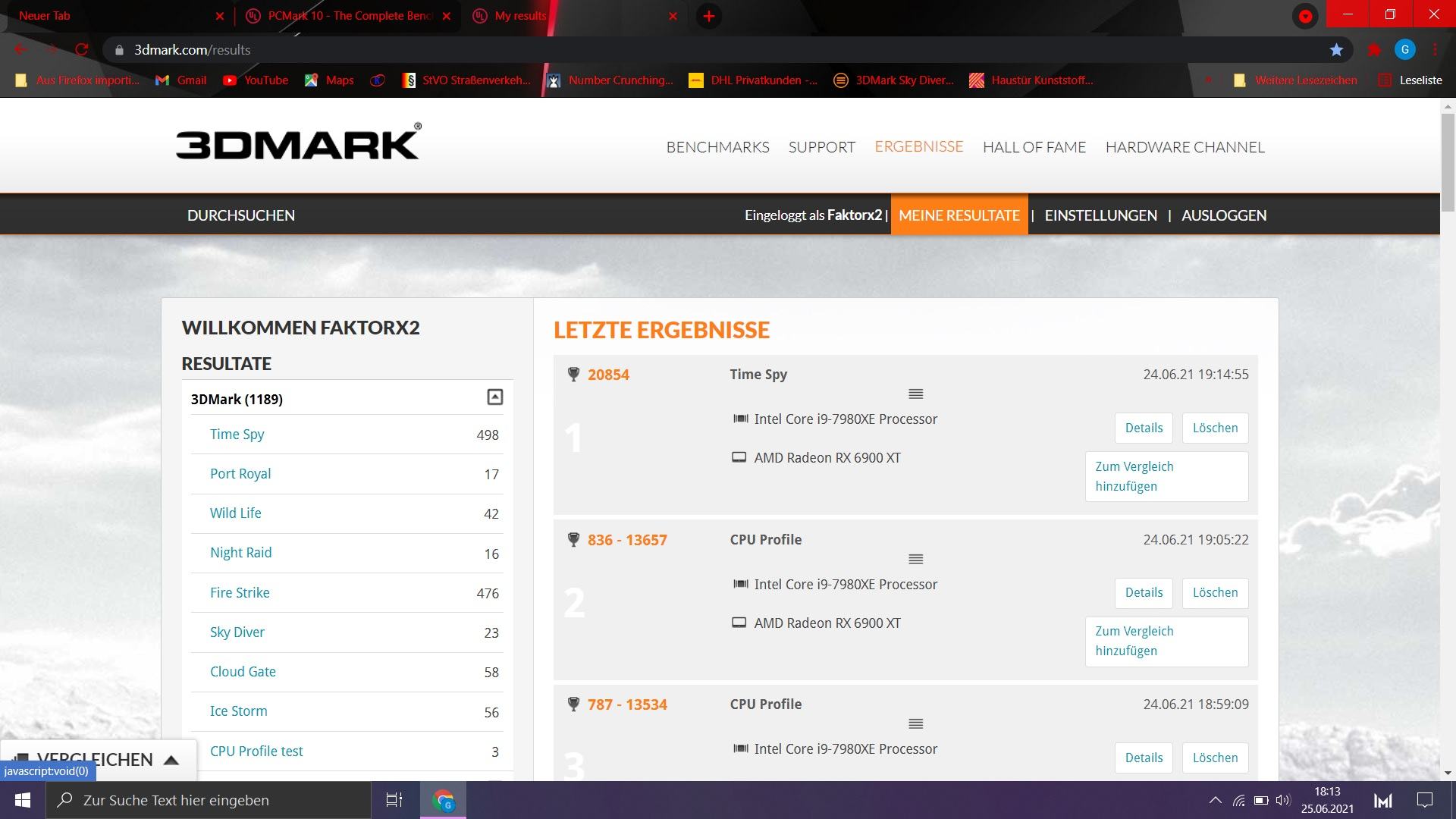The width and height of the screenshot is (1456, 819).
Task: Close the PCMark 10 tab
Action: click(x=446, y=16)
